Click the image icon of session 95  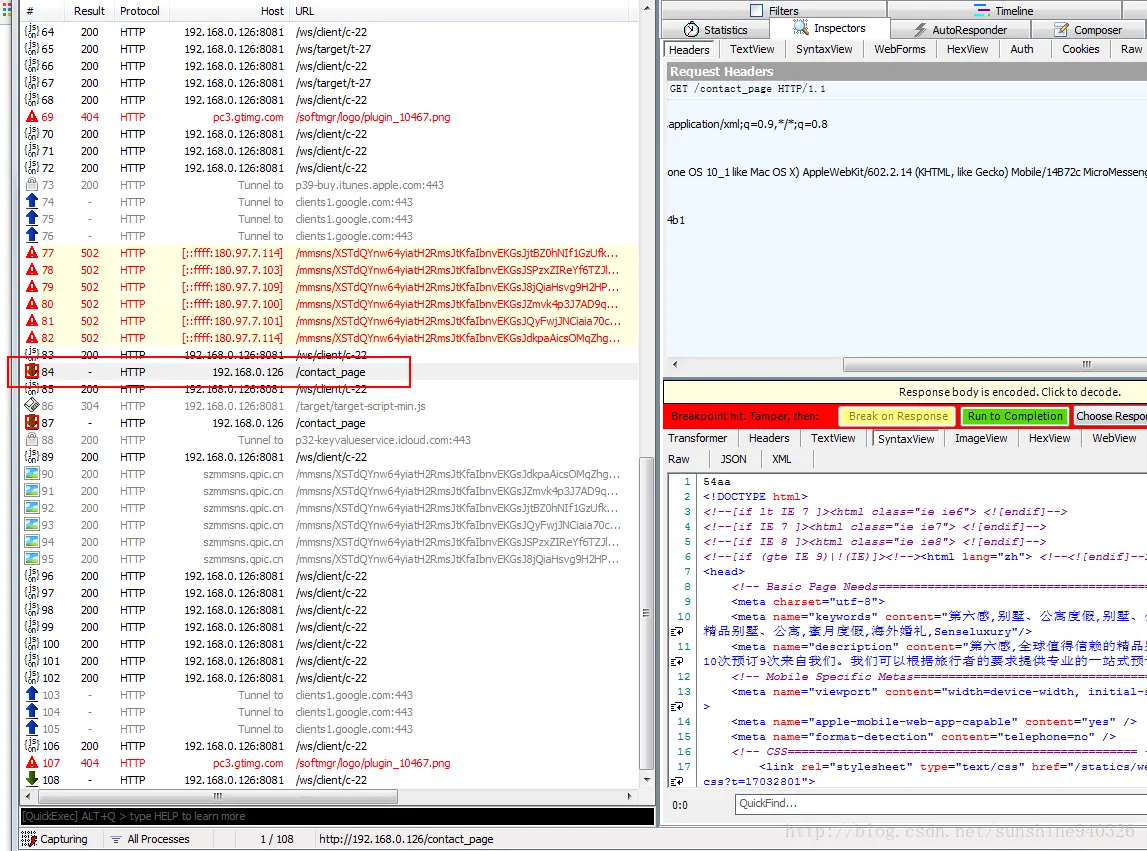31,559
